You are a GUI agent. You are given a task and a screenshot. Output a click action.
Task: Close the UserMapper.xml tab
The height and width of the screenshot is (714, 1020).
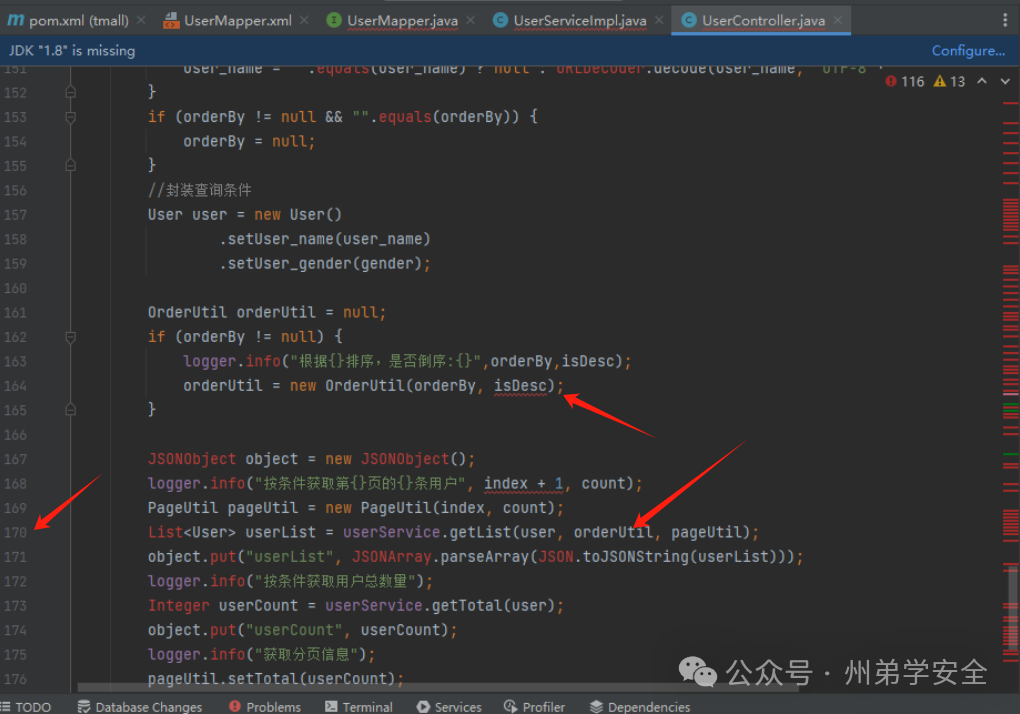coord(304,21)
